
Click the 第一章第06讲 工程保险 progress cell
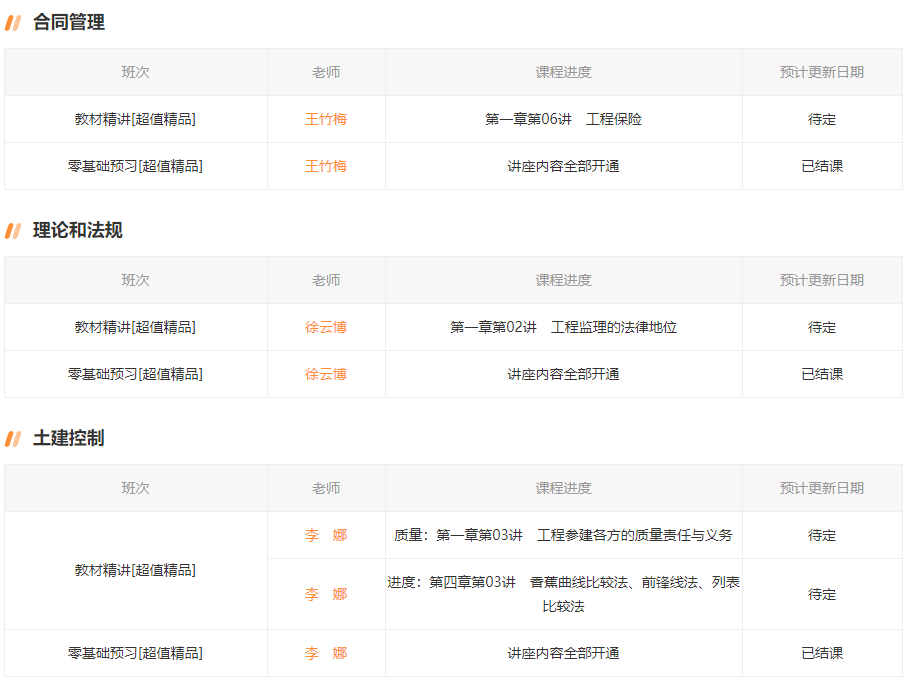[563, 119]
